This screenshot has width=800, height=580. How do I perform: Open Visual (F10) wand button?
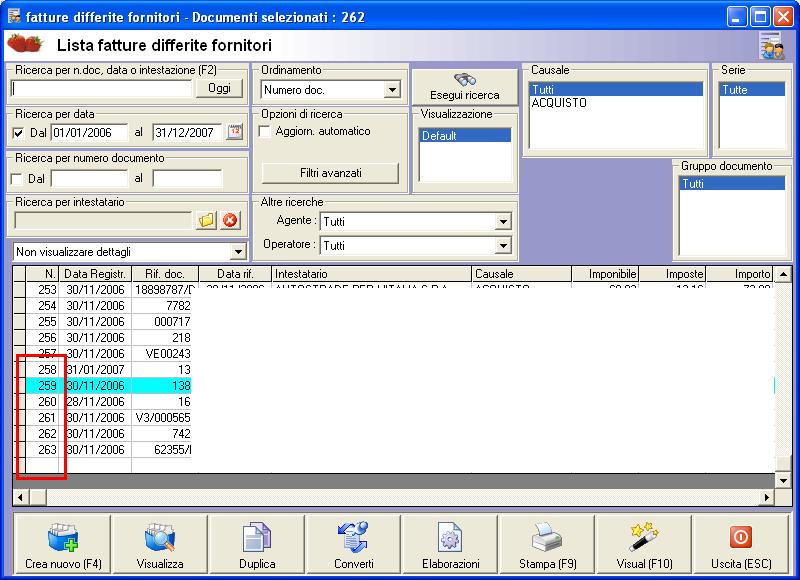click(x=644, y=544)
